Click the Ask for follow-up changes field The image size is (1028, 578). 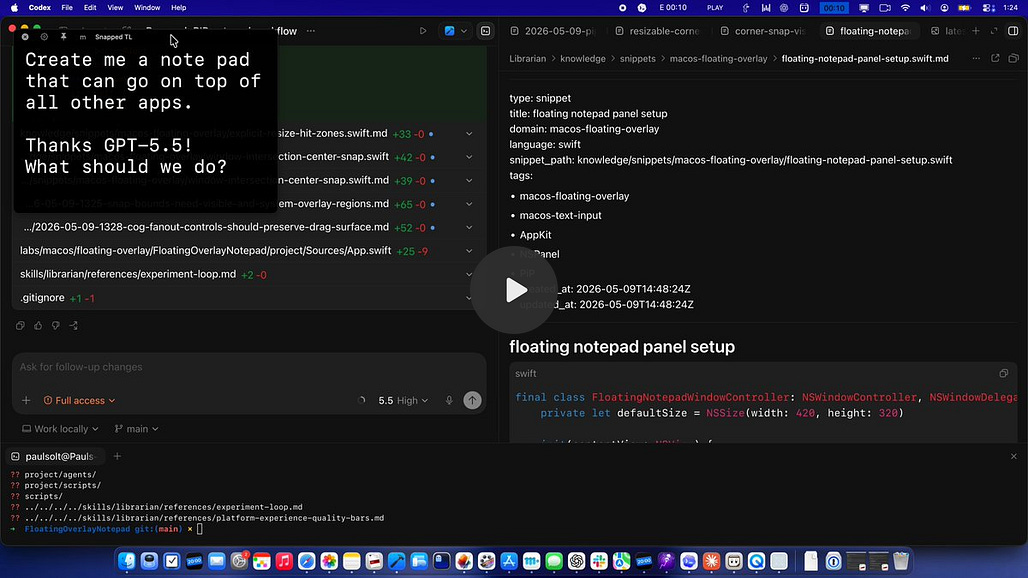click(x=249, y=367)
